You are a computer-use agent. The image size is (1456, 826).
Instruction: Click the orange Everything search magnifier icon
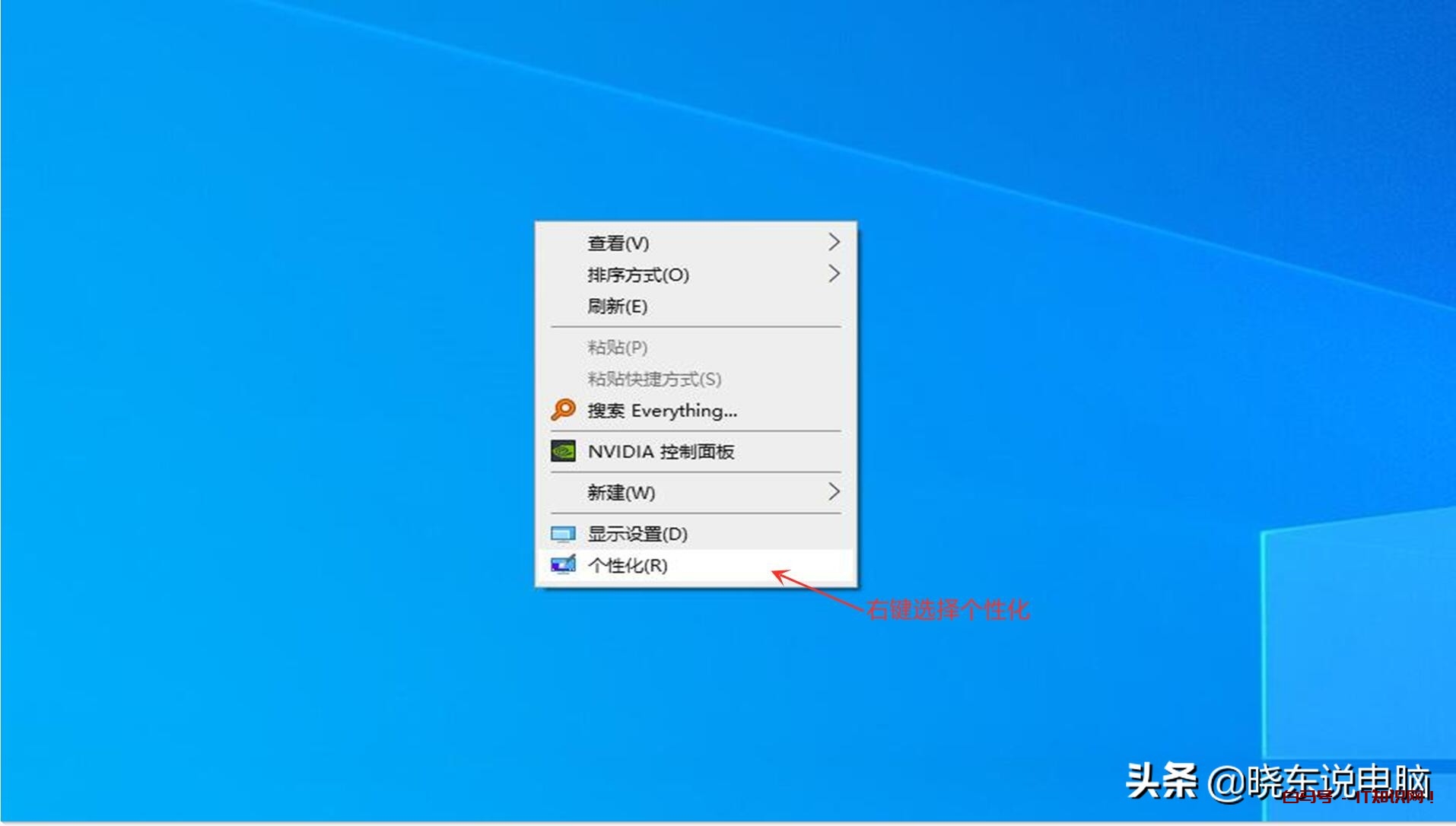[563, 410]
